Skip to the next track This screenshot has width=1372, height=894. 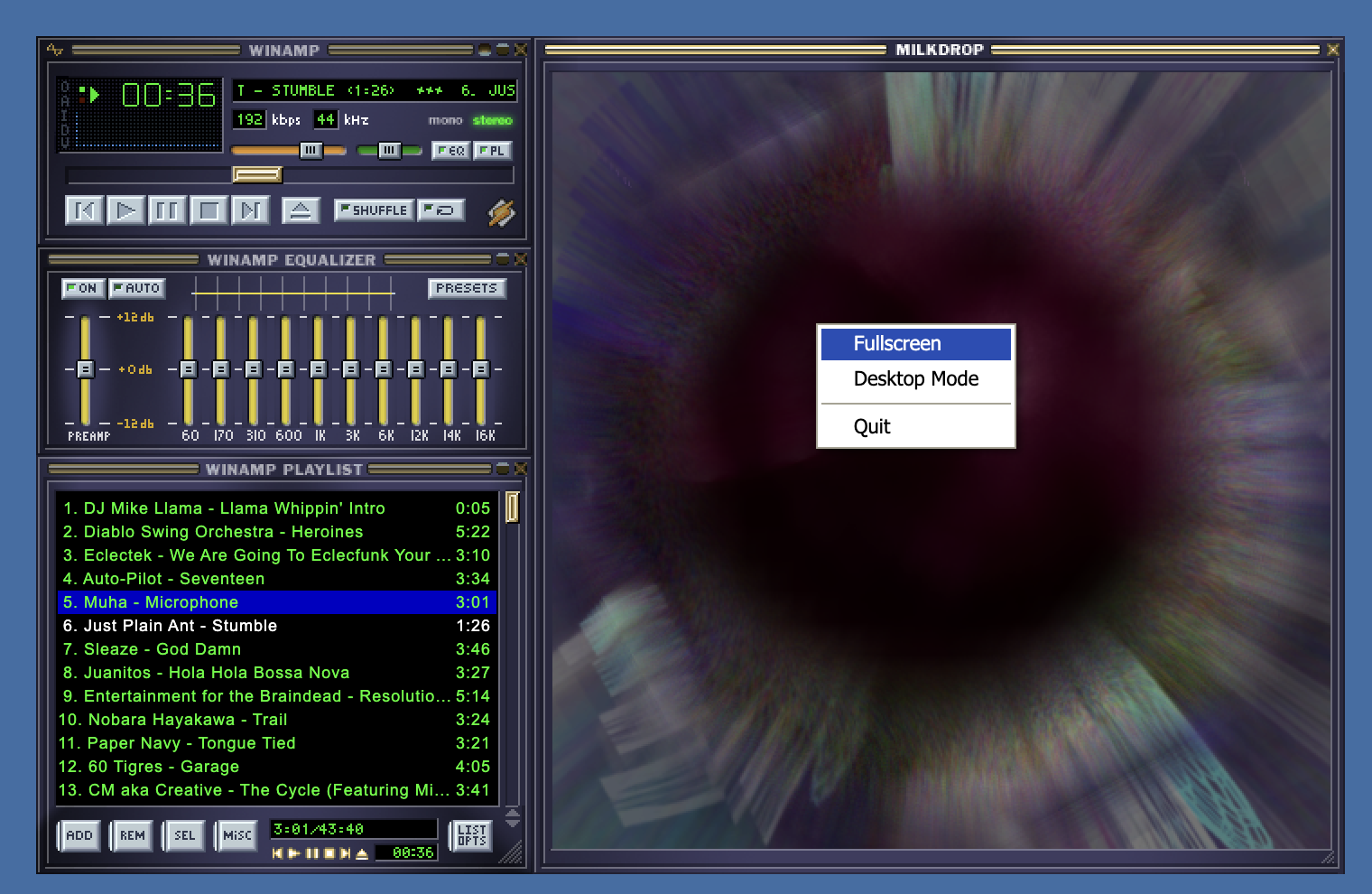[x=250, y=210]
